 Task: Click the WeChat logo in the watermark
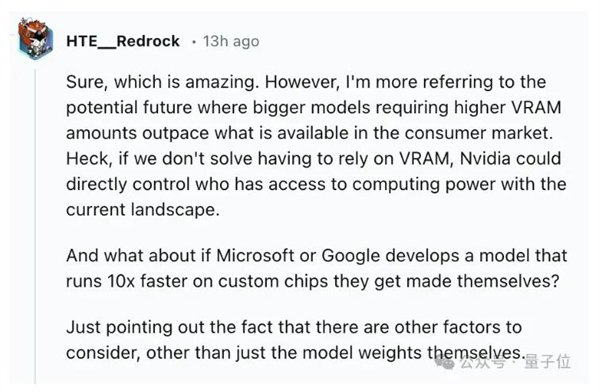[x=445, y=361]
